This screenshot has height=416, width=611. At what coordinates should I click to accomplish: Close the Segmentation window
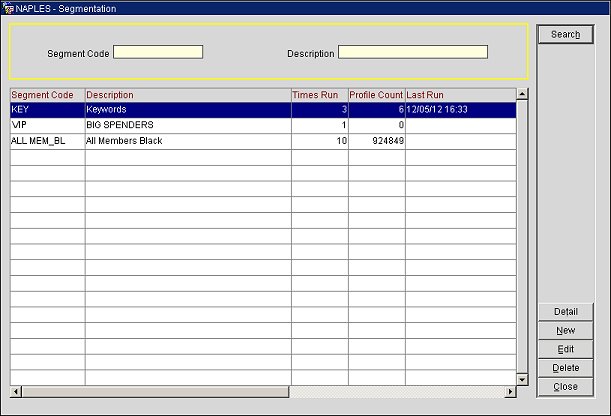(x=566, y=386)
